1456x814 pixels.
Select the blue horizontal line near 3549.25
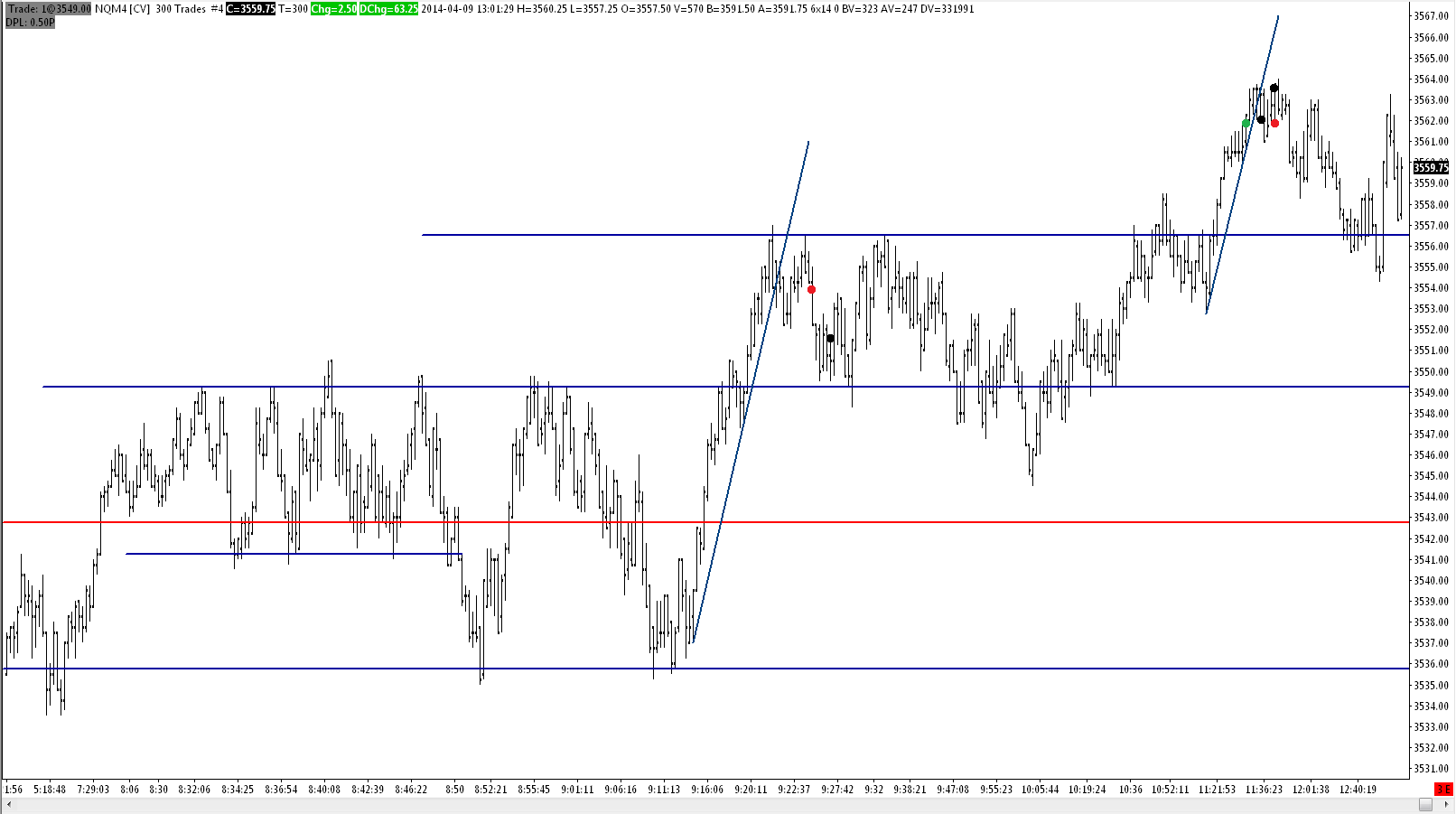[725, 387]
